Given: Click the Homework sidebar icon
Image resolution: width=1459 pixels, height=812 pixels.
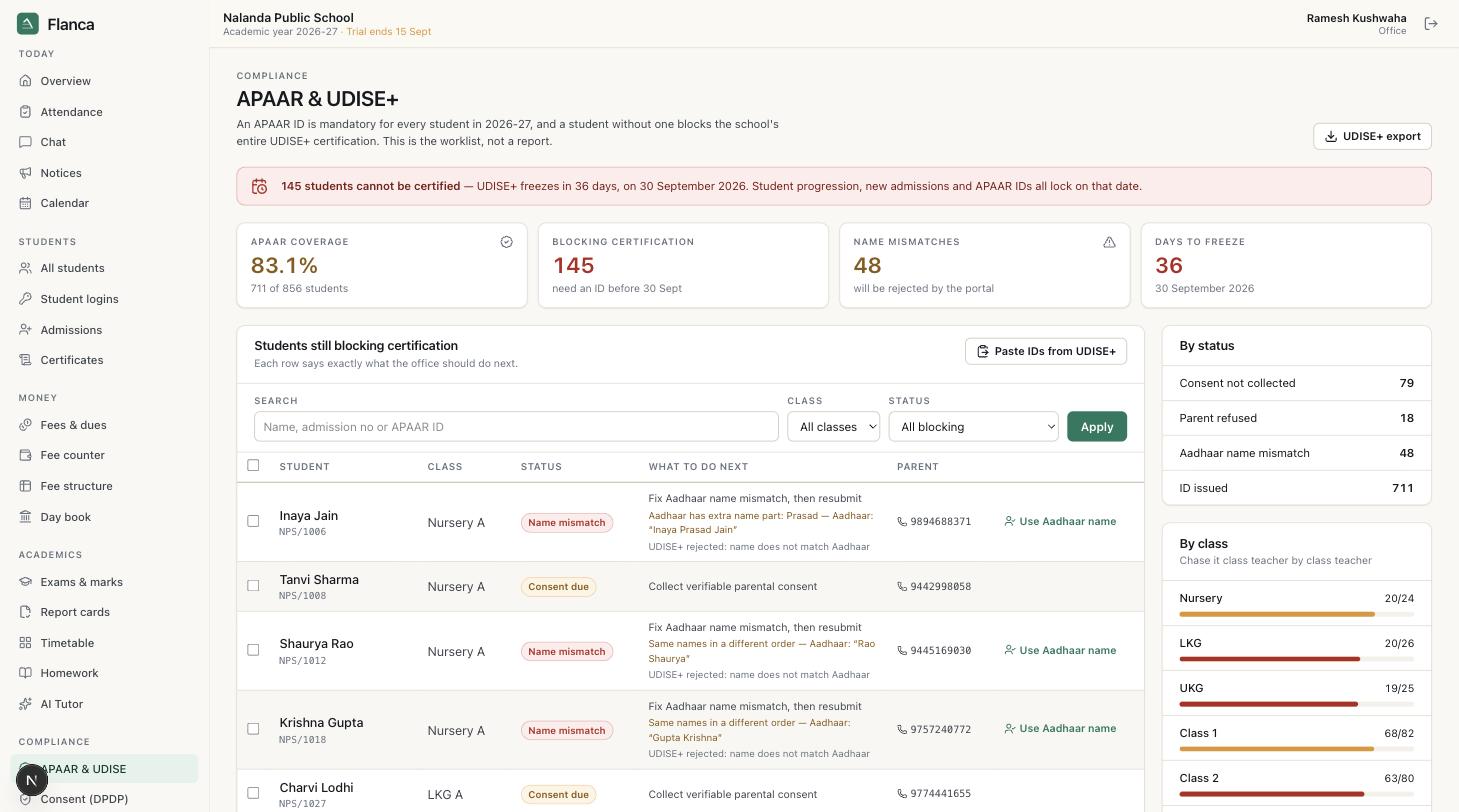Looking at the screenshot, I should coord(26,673).
